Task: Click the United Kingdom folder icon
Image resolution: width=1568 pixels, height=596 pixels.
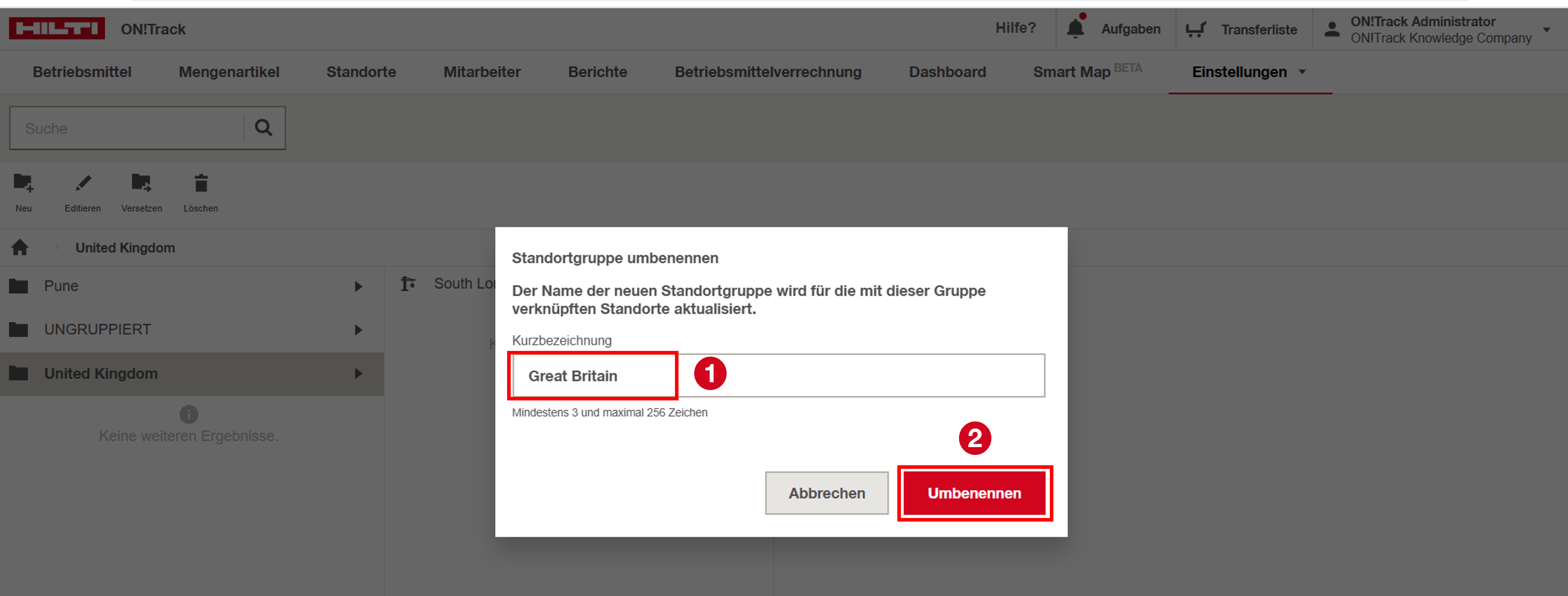Action: (x=19, y=373)
